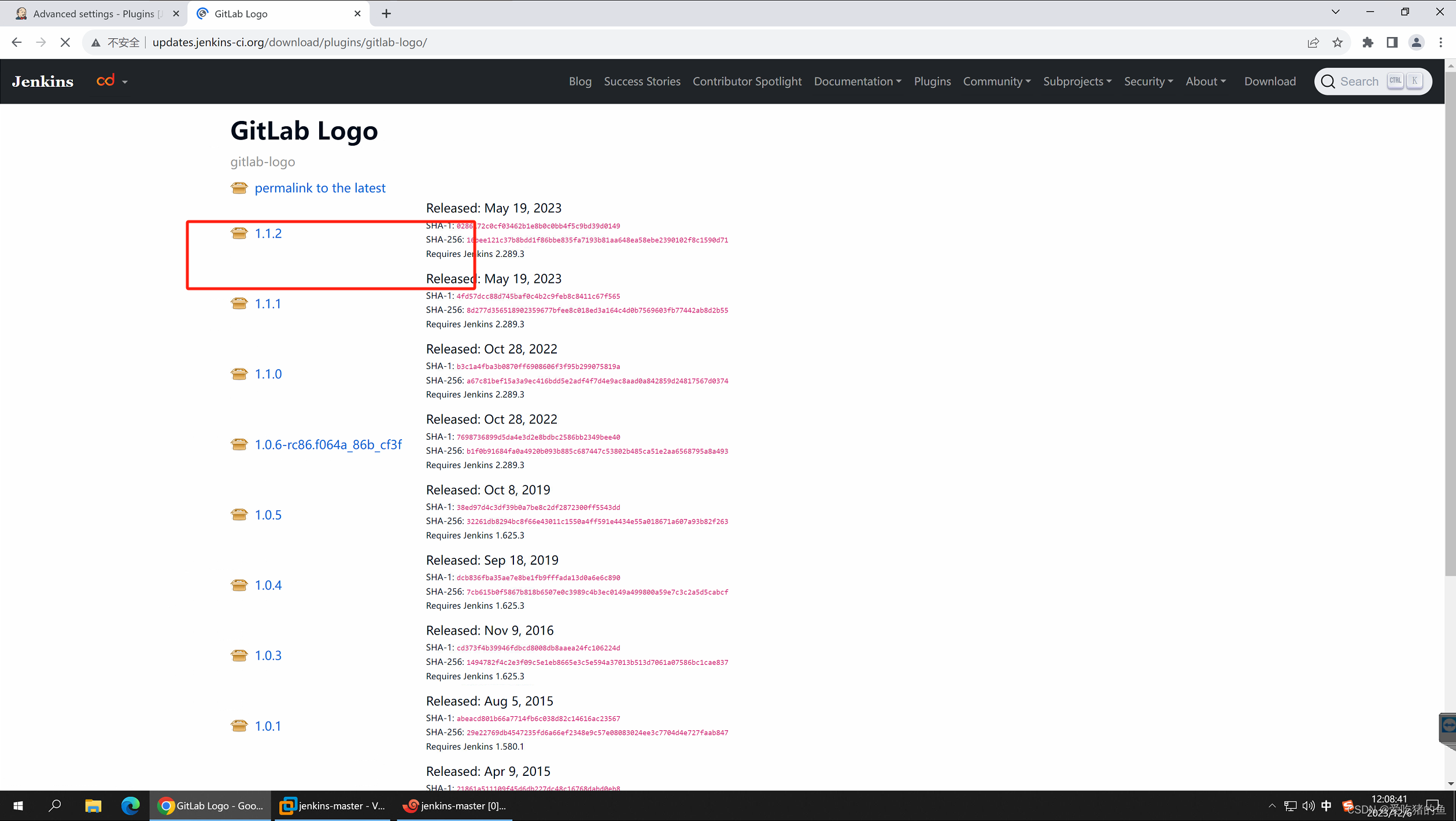Download version 1.0.4 link
The width and height of the screenshot is (1456, 821).
pyautogui.click(x=268, y=585)
